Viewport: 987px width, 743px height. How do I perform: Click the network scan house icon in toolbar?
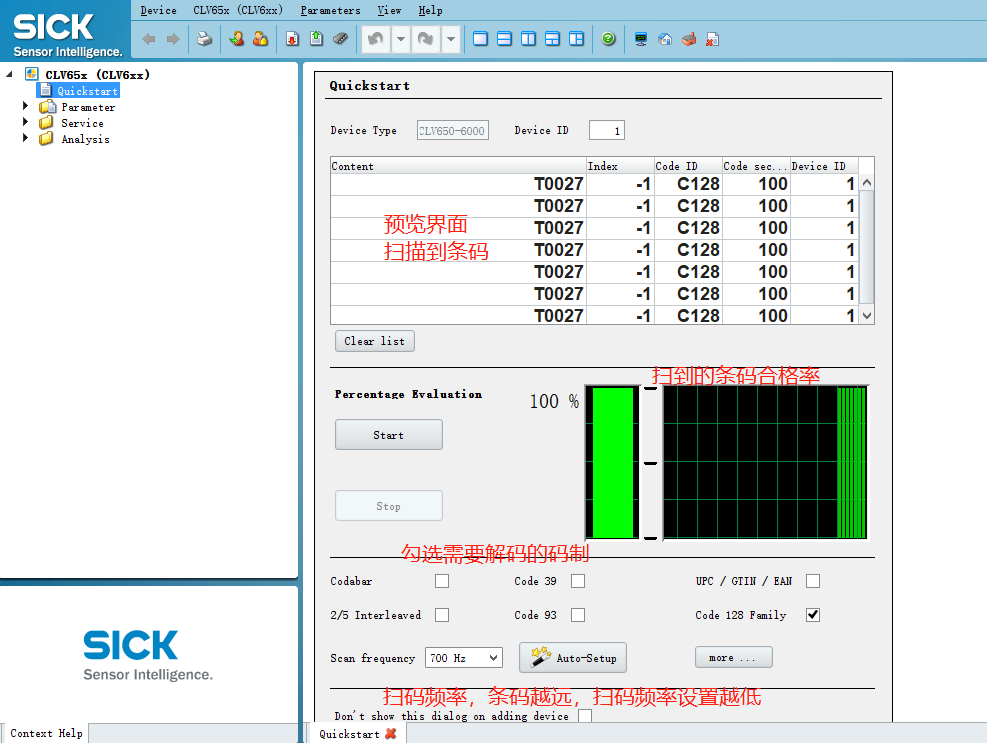(x=663, y=38)
